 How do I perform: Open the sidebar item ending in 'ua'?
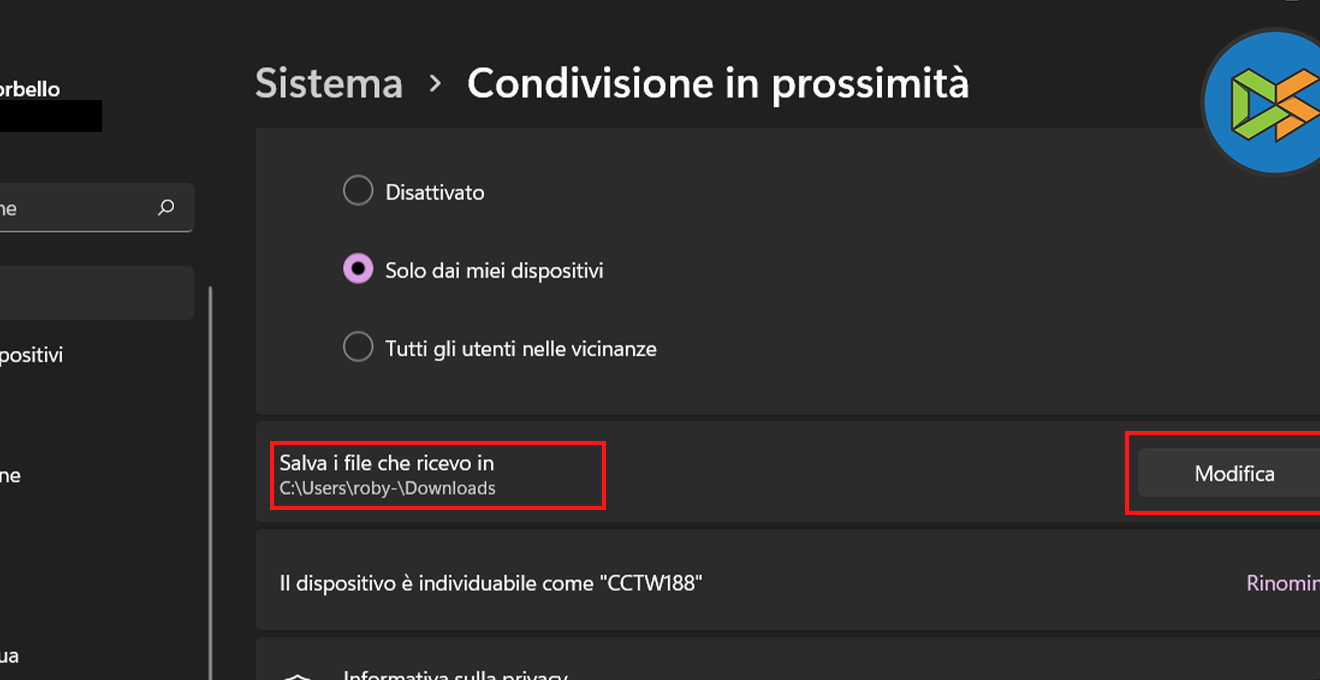point(10,656)
